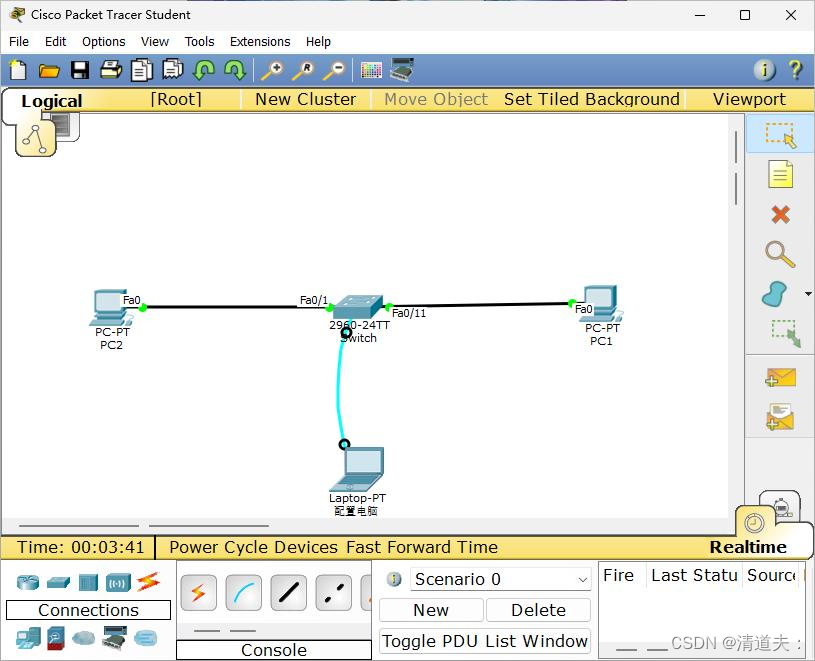Screen dimensions: 815x661
Task: Open the Edit menu
Action: pyautogui.click(x=56, y=42)
